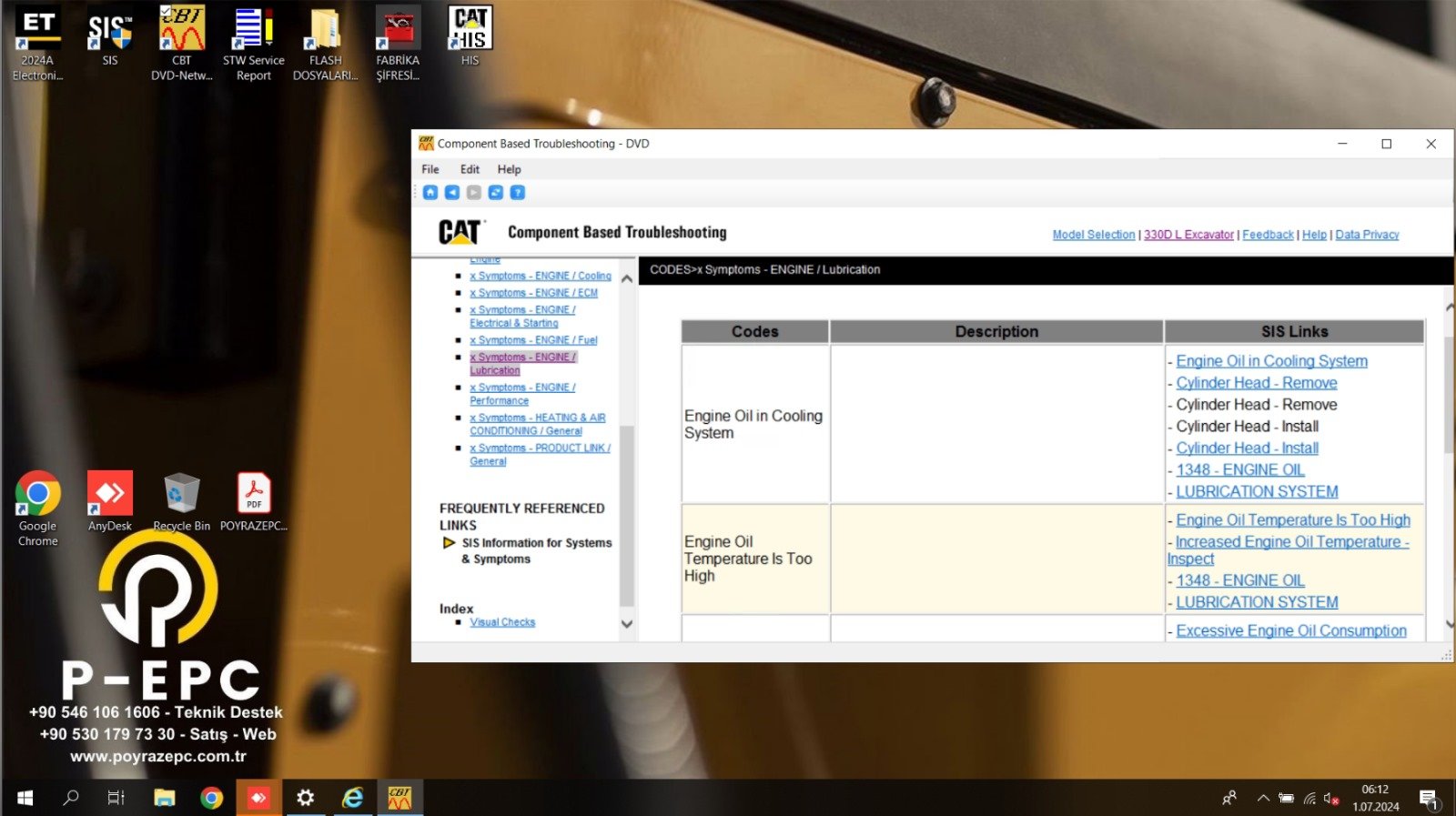
Task: Open CBT DVD-Network desktop icon
Action: 182,44
